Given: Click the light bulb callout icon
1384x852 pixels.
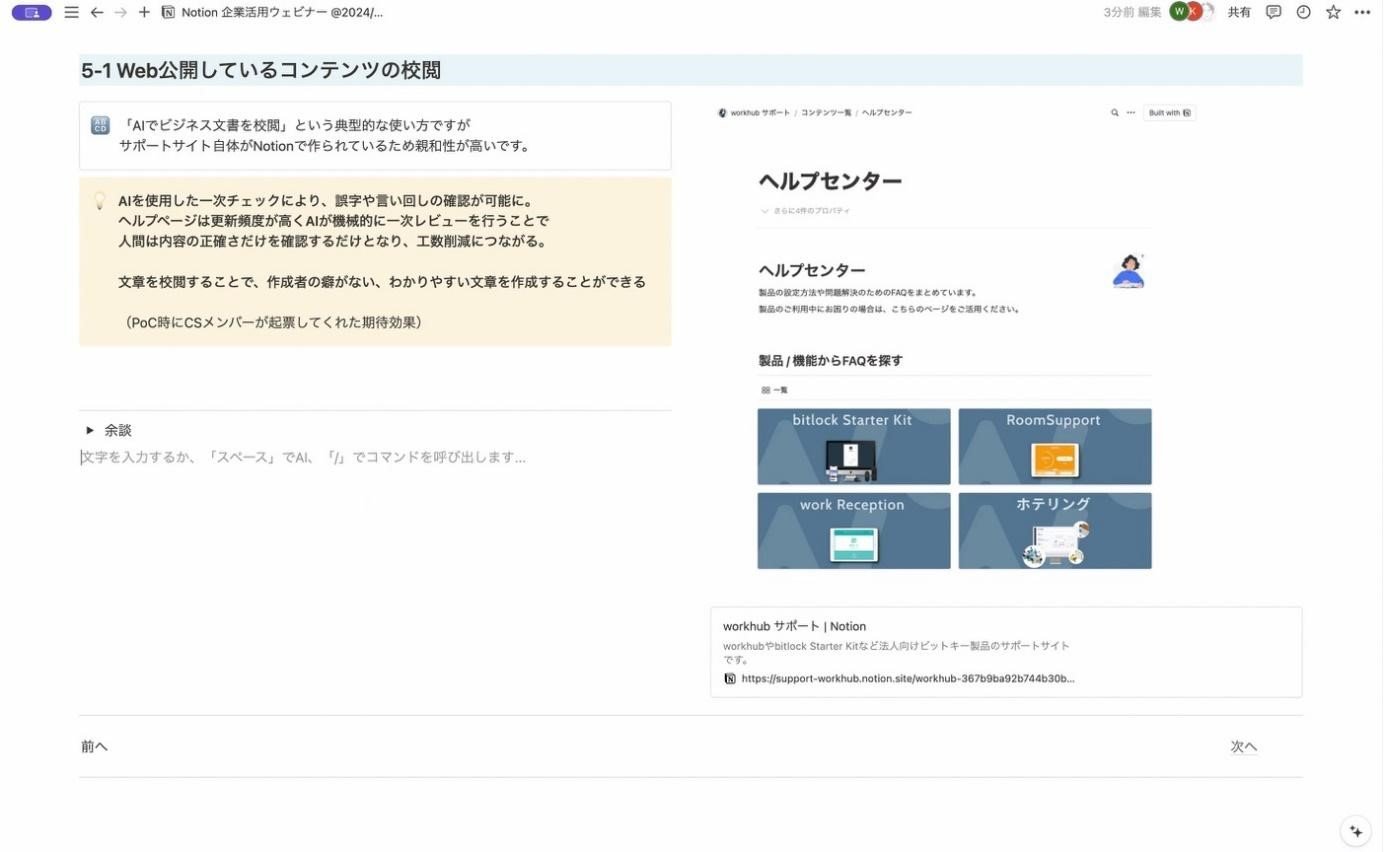Looking at the screenshot, I should click(100, 200).
